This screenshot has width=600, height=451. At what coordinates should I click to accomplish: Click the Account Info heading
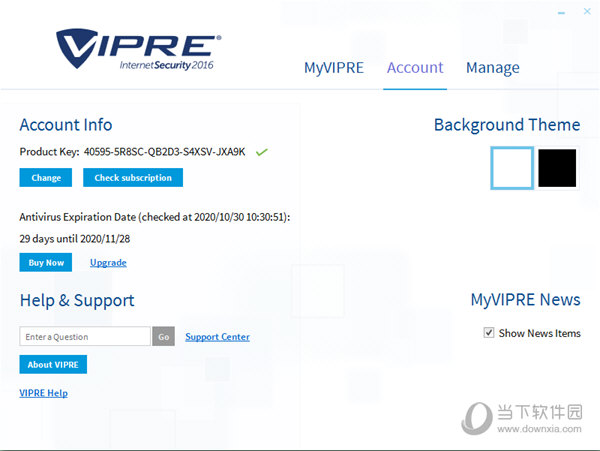click(x=66, y=125)
